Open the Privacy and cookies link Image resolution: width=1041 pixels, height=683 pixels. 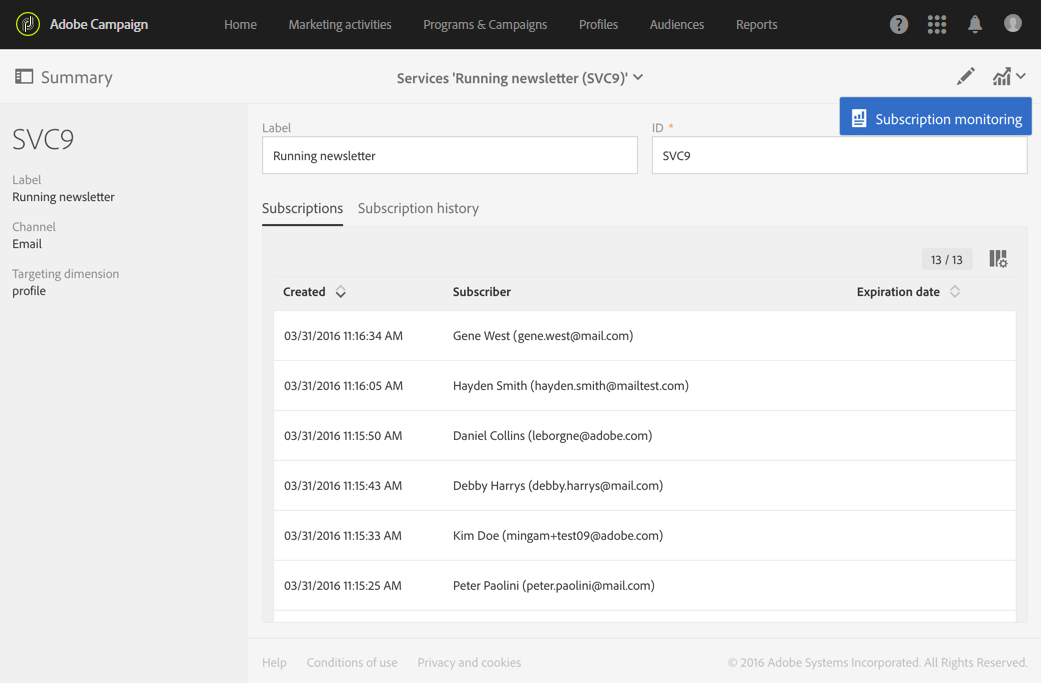(469, 662)
